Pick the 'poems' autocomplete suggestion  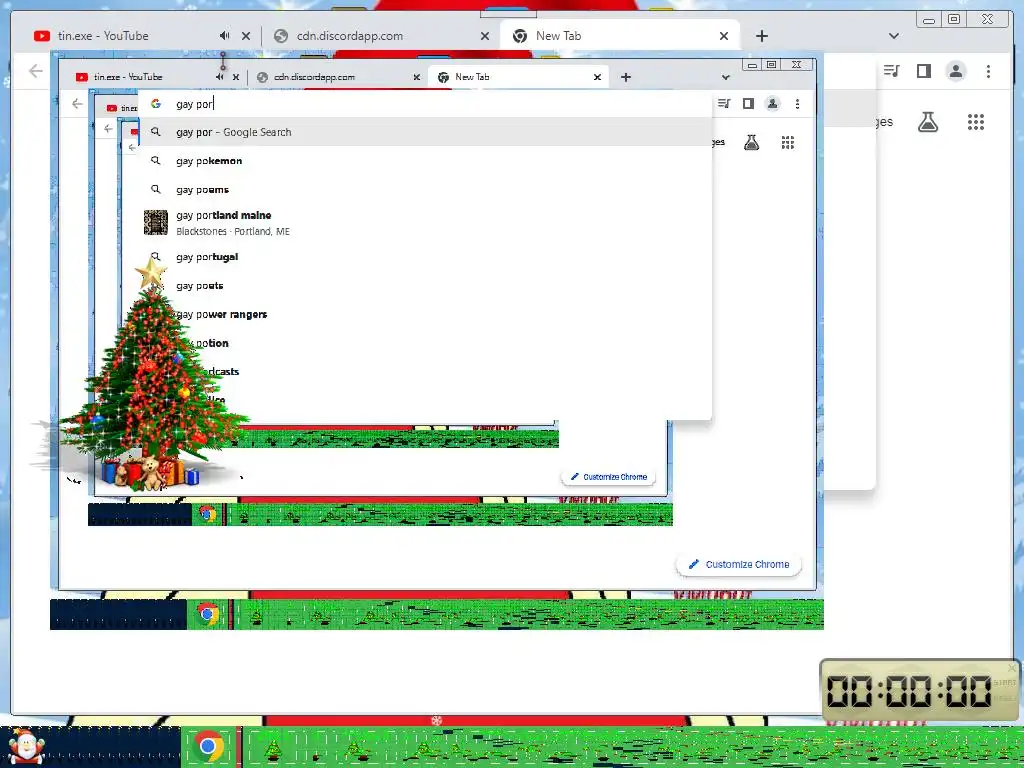424,189
